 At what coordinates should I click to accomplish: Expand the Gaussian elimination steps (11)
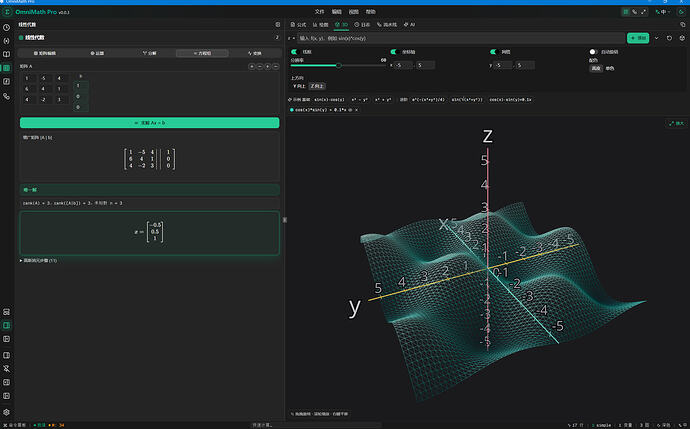(38, 260)
